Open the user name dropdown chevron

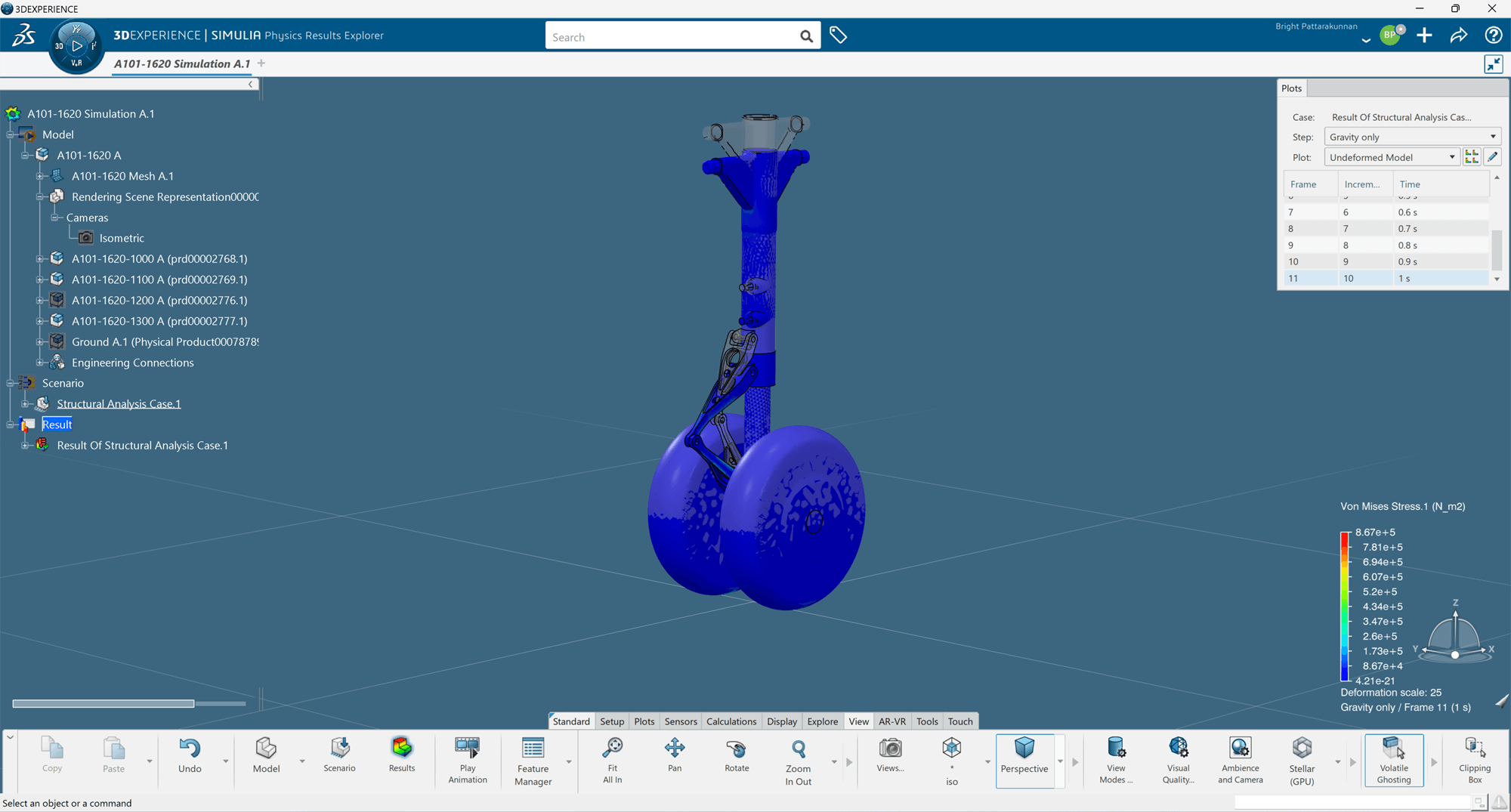pos(1366,41)
